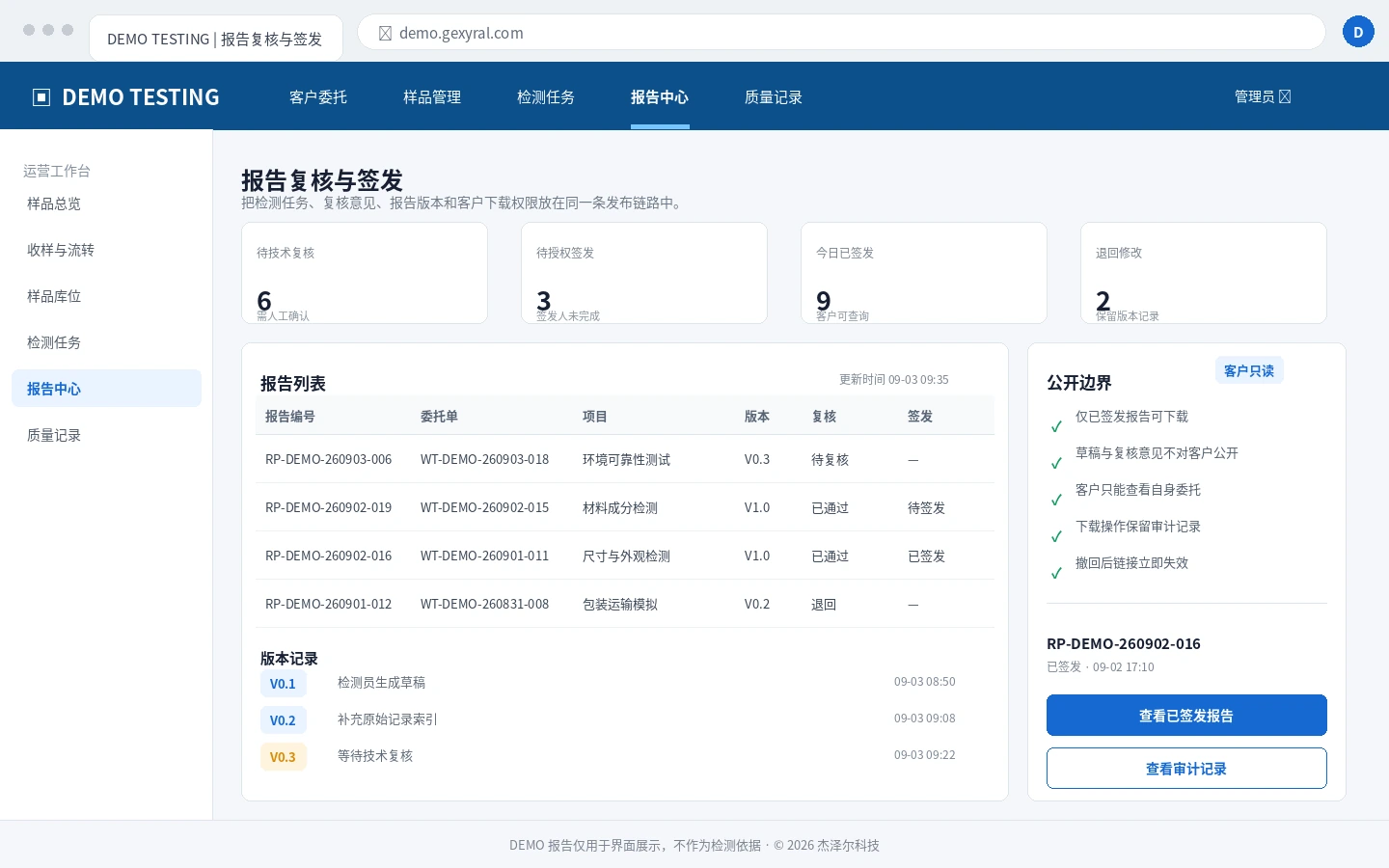Select report RP-DEMO-260903-006
Screen dimensions: 1389x868
(x=329, y=459)
